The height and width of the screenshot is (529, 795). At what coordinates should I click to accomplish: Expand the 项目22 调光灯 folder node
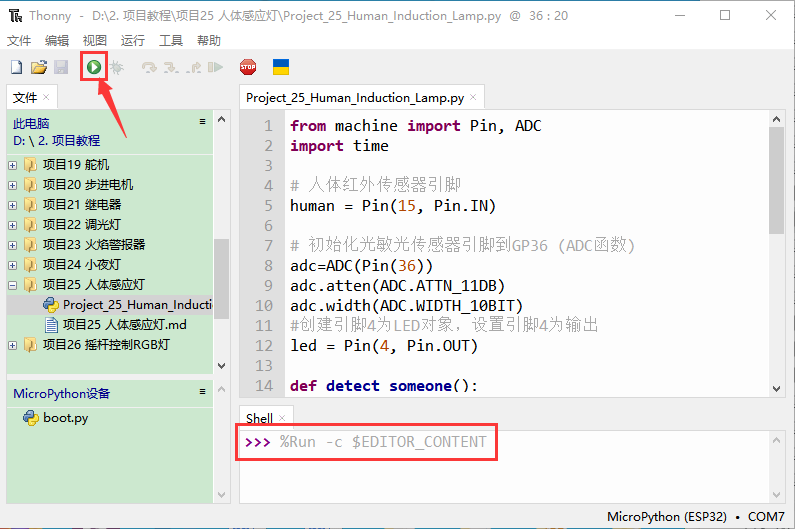coord(13,225)
